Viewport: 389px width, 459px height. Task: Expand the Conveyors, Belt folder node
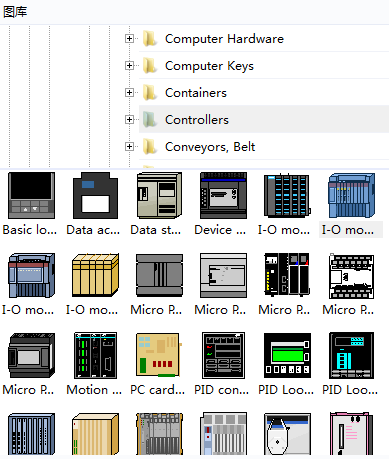click(x=129, y=147)
